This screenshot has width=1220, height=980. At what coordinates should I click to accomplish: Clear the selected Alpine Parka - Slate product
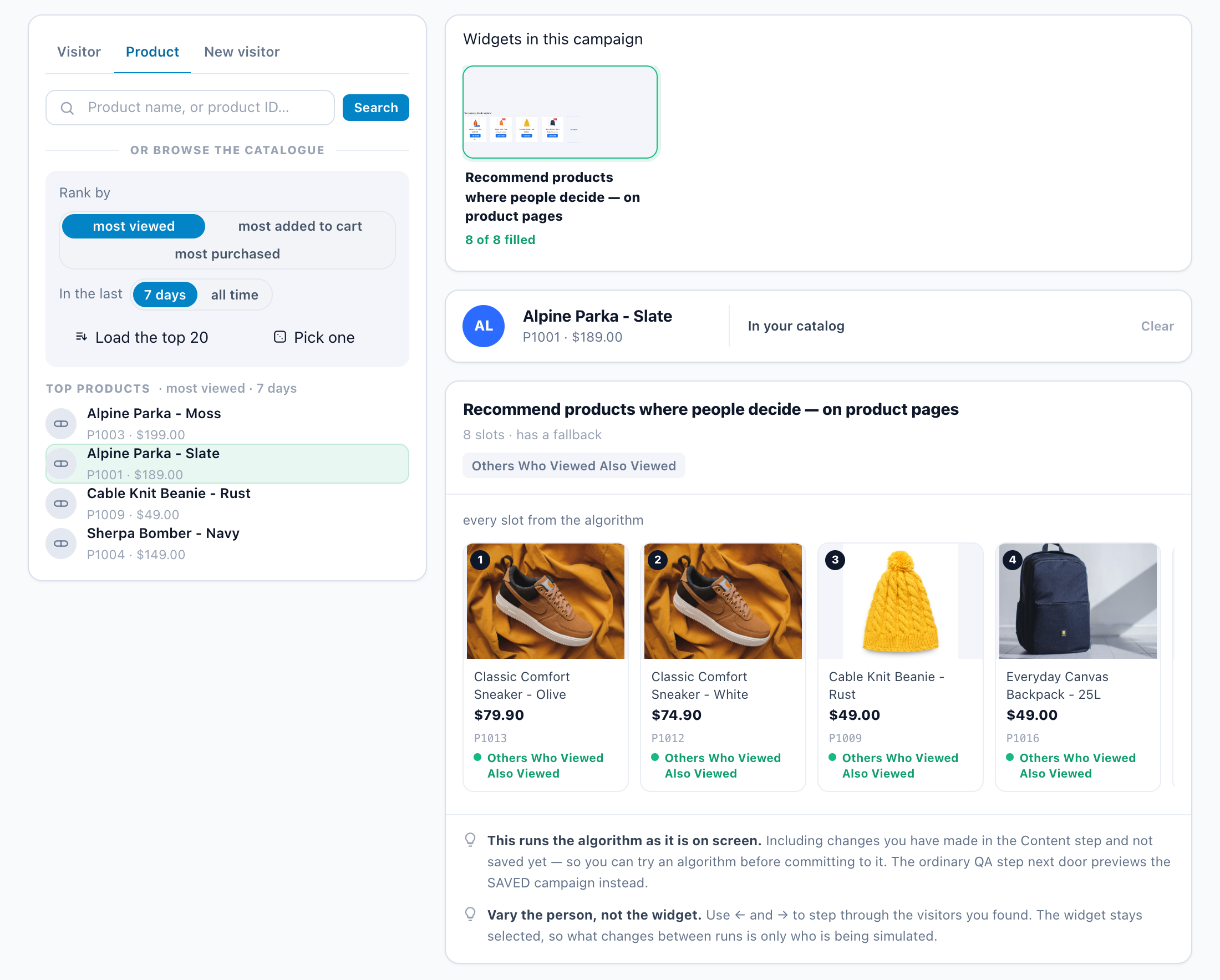(1157, 326)
